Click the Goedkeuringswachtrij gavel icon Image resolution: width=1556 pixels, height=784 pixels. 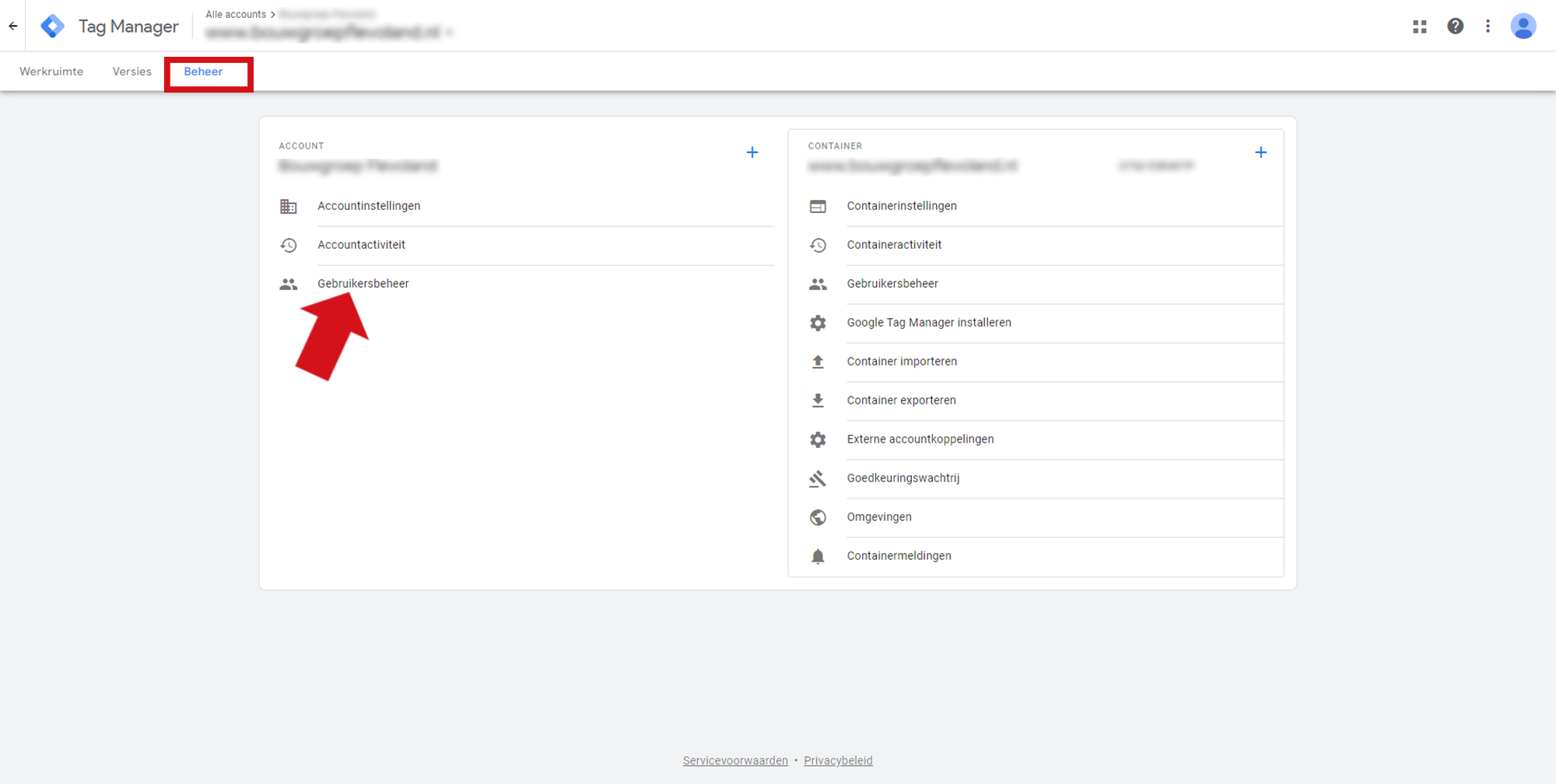click(818, 478)
